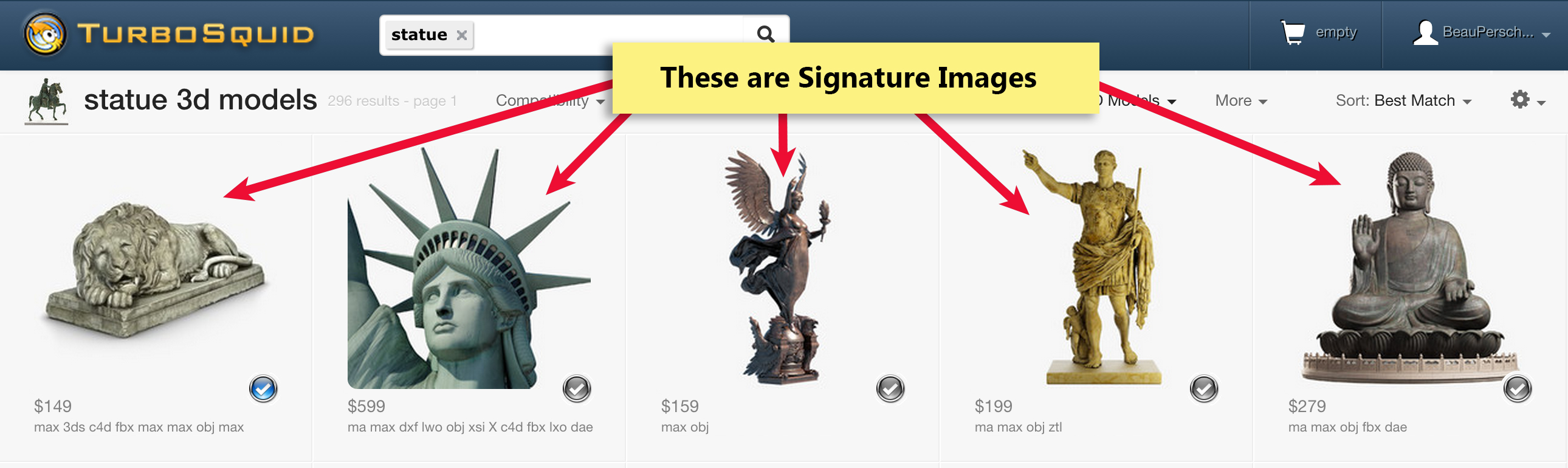Toggle the blue CheckMate badge on lion
Viewport: 1568px width, 468px height.
[263, 388]
